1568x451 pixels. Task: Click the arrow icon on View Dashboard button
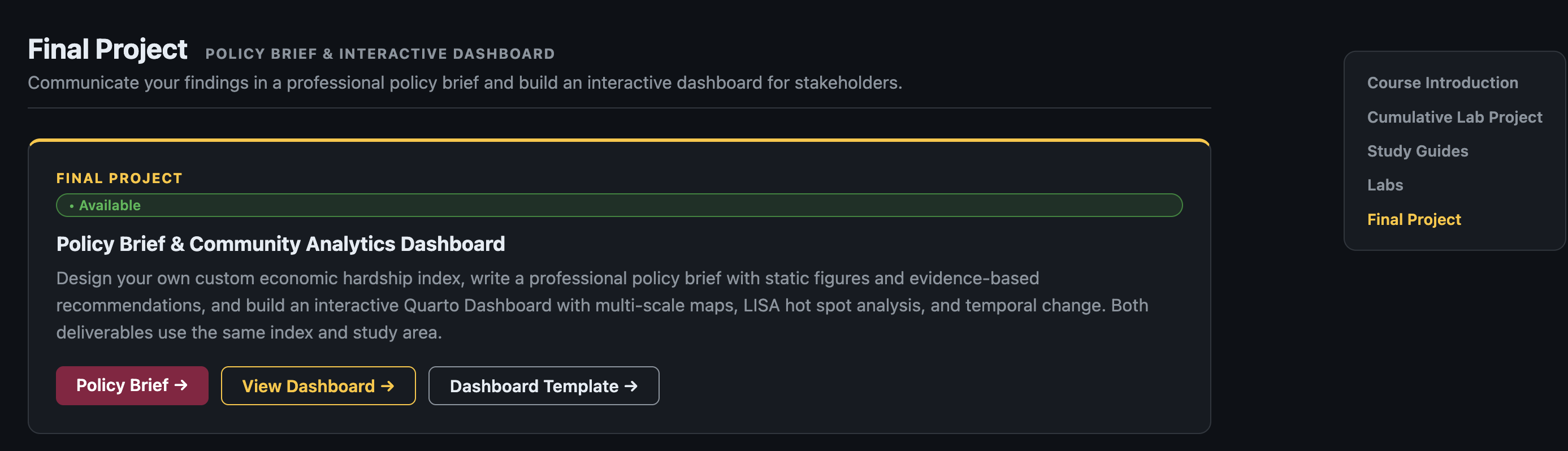click(388, 385)
